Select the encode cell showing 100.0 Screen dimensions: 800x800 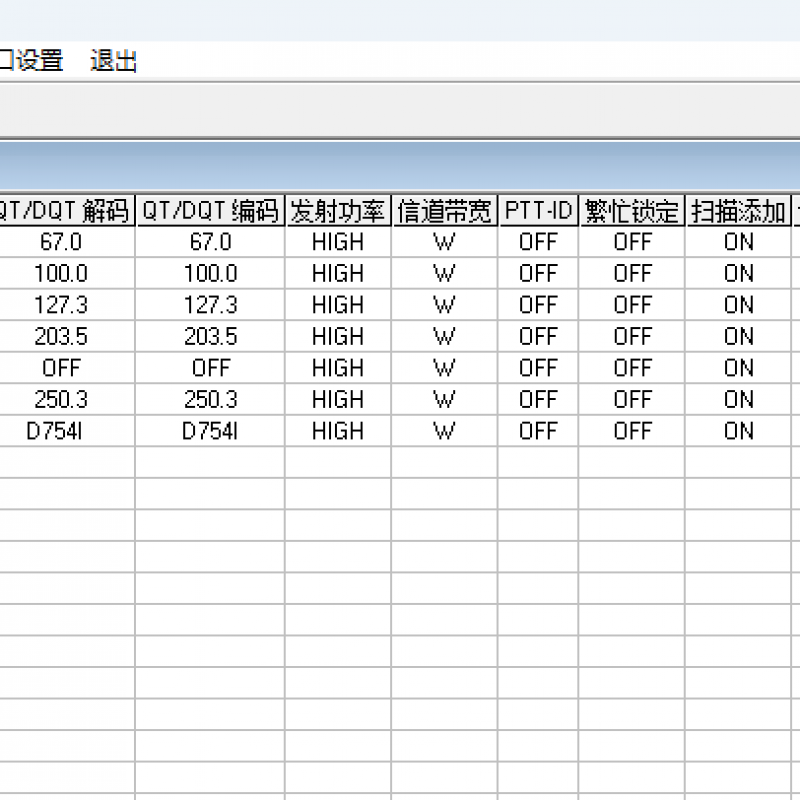211,273
